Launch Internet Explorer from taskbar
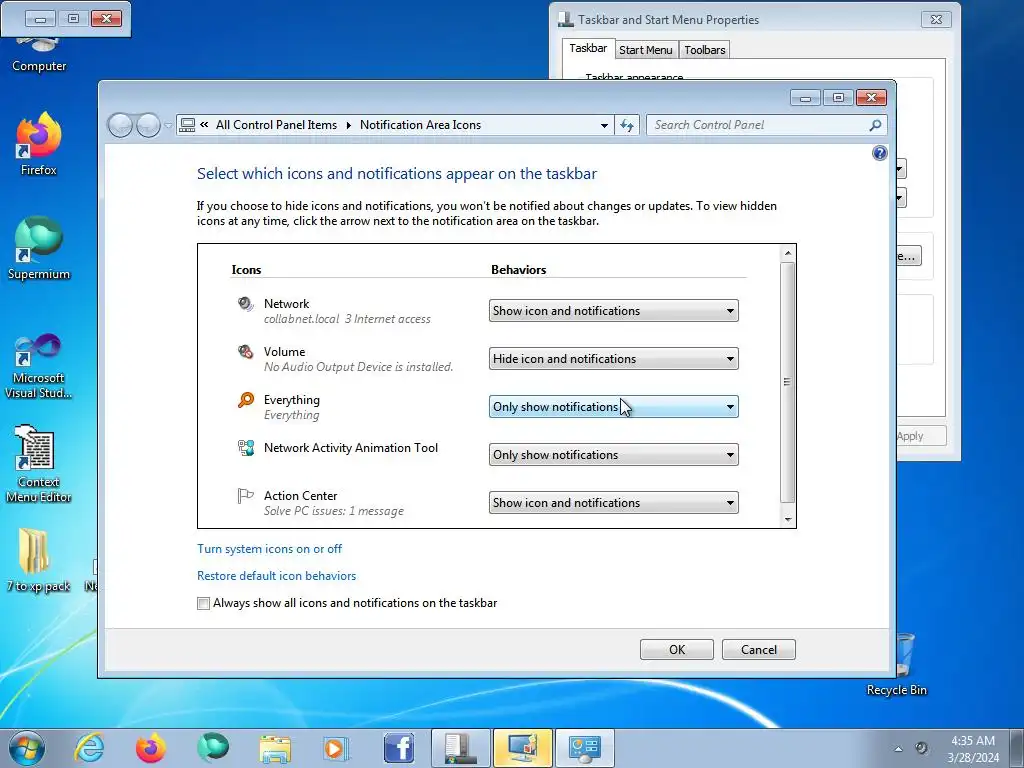1024x768 pixels. point(89,748)
